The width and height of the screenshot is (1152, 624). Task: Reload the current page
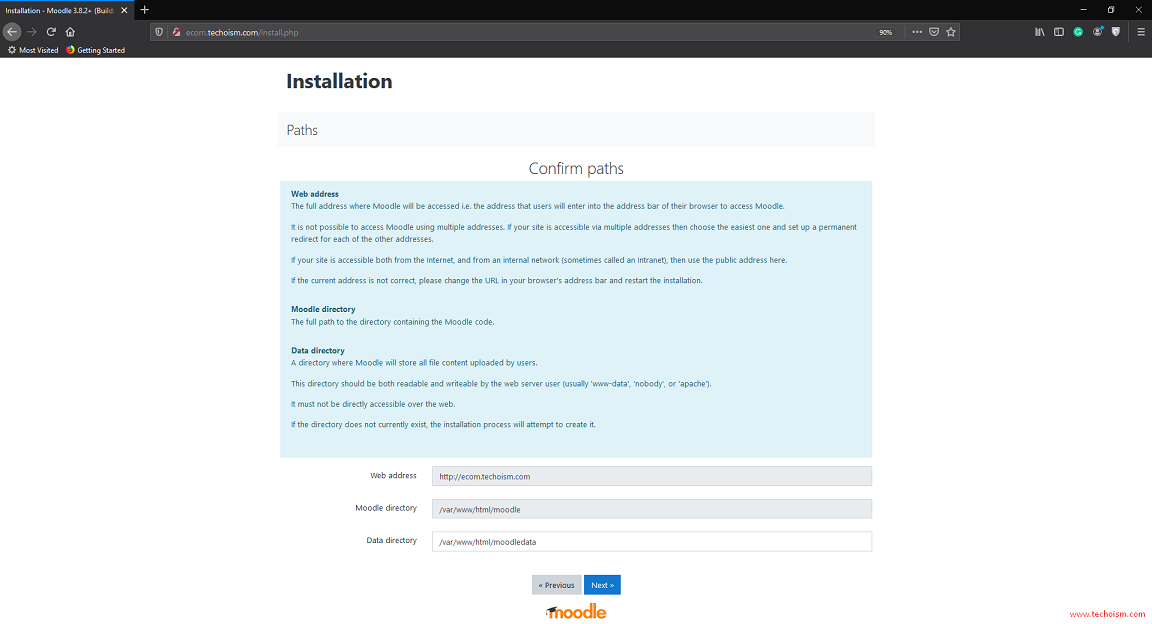[51, 32]
